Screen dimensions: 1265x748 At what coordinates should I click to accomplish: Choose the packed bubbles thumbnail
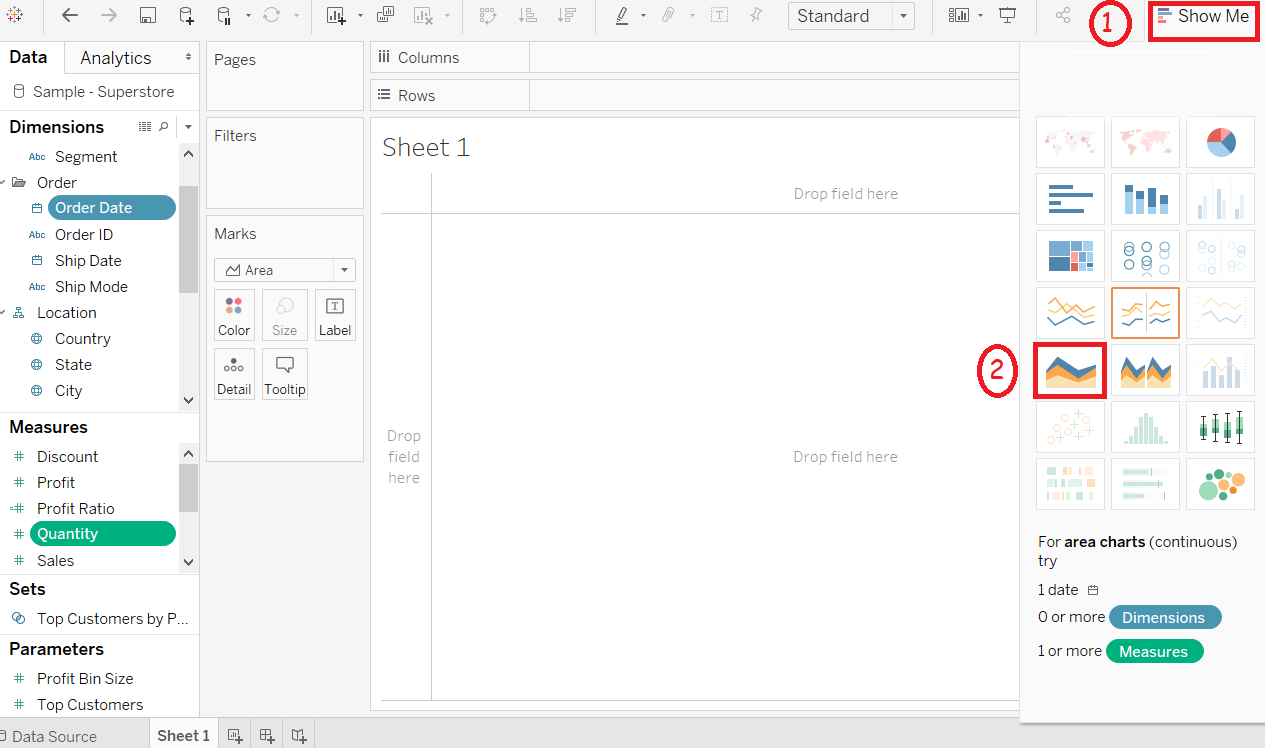point(1220,484)
